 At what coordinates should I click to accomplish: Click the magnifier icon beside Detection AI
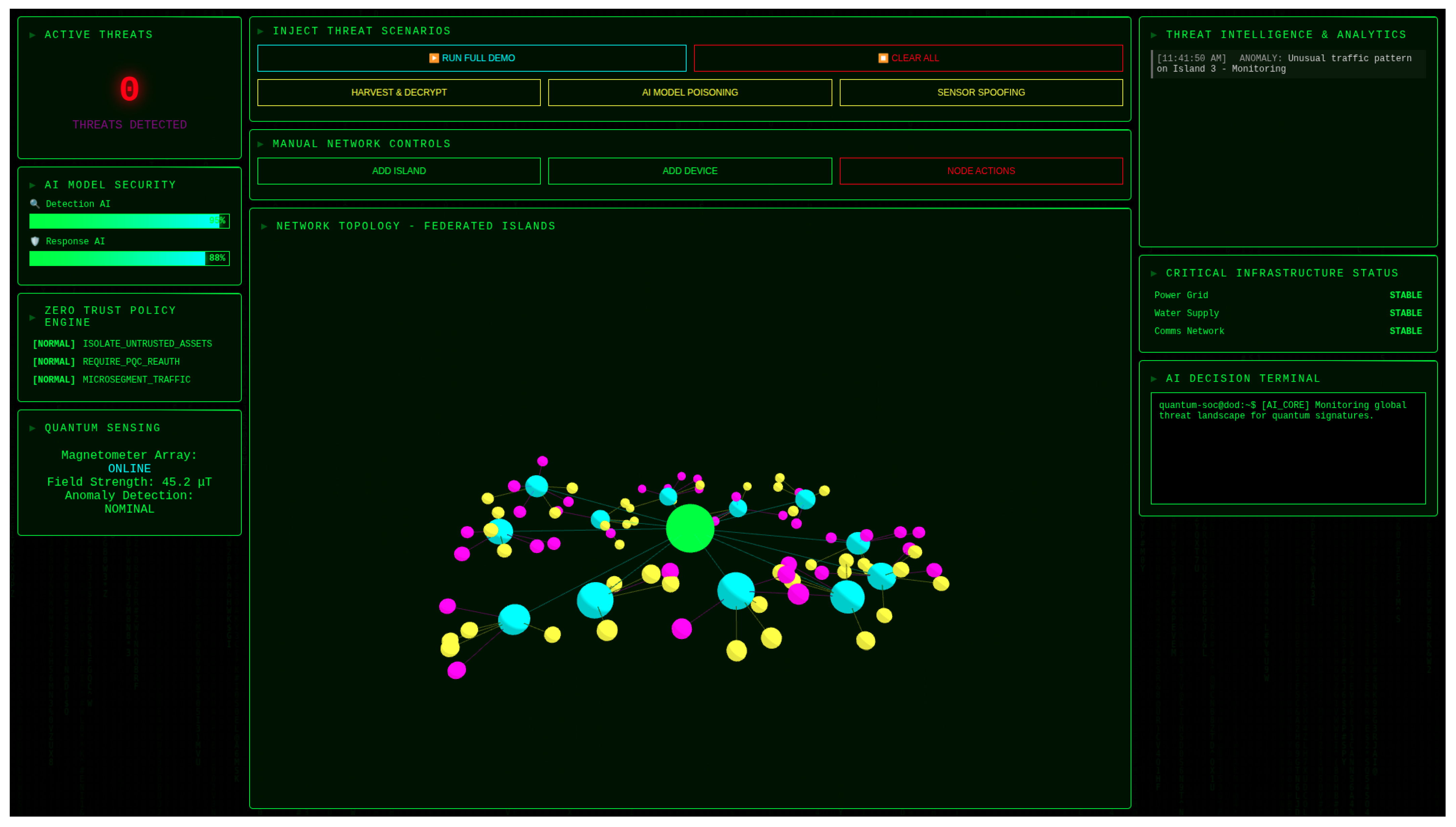point(35,204)
